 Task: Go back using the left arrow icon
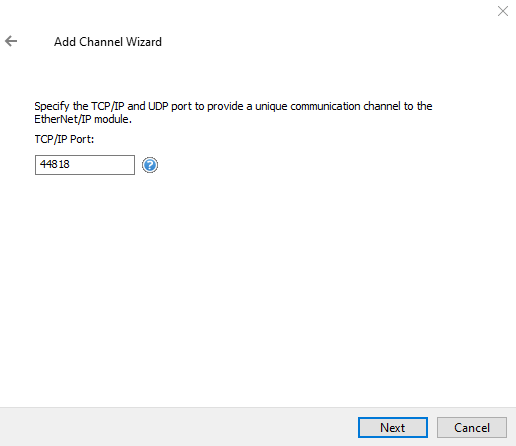pos(11,41)
